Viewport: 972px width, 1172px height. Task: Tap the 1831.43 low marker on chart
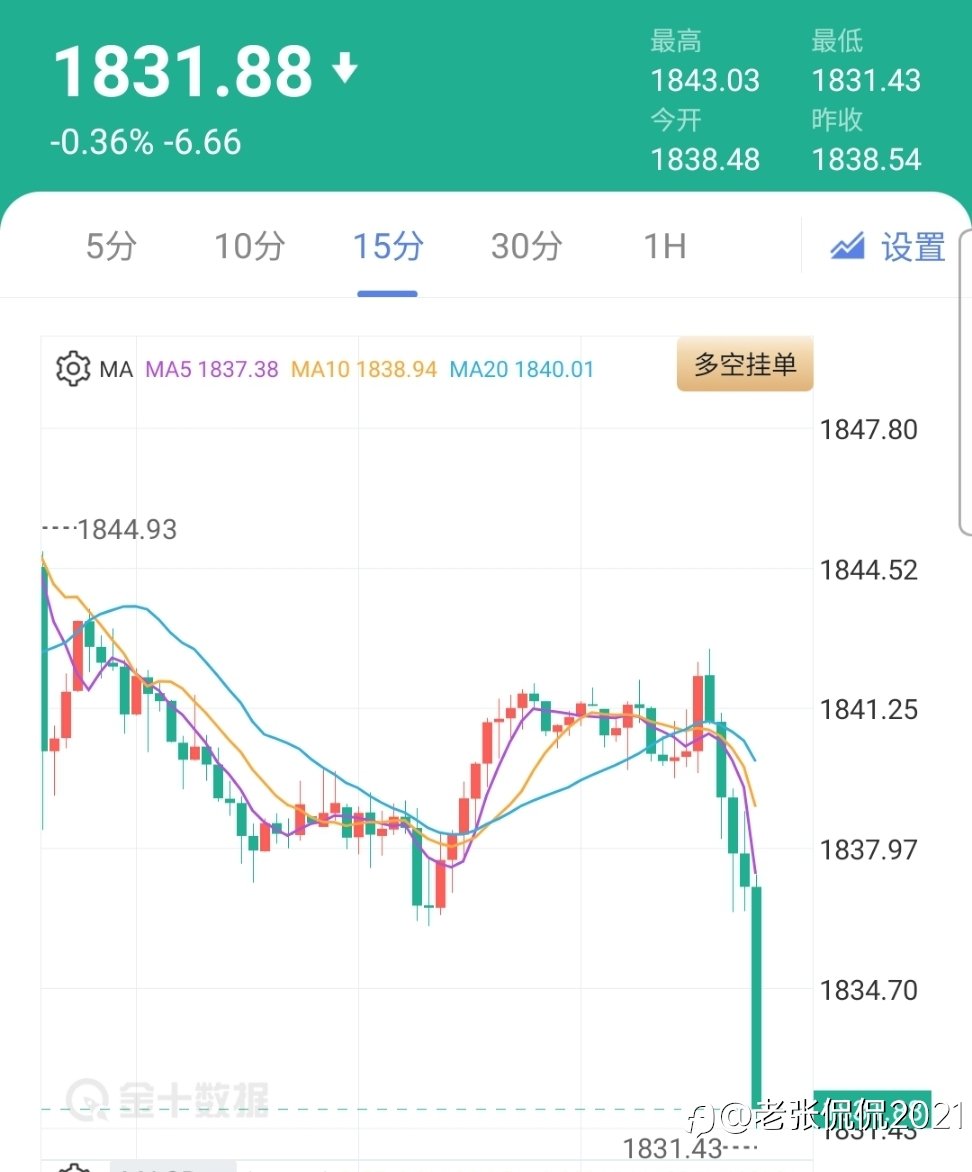[x=672, y=1149]
